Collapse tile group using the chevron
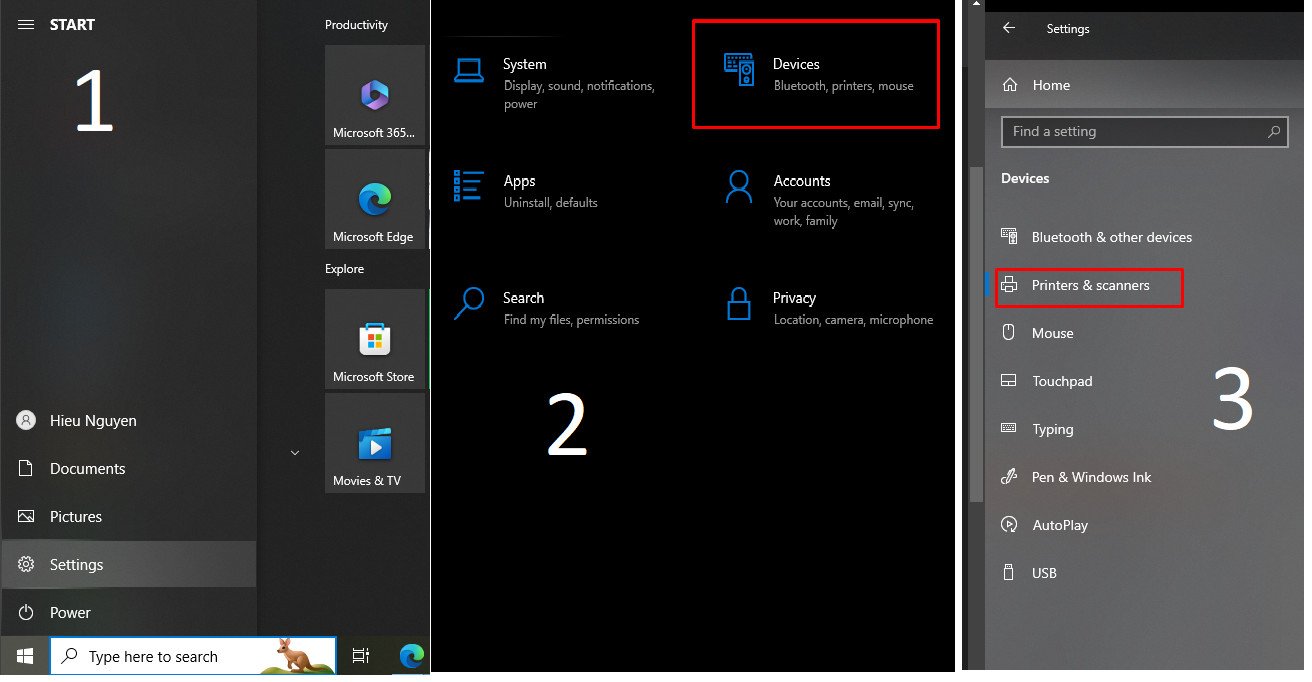Screen dimensions: 1312x682 (x=294, y=452)
